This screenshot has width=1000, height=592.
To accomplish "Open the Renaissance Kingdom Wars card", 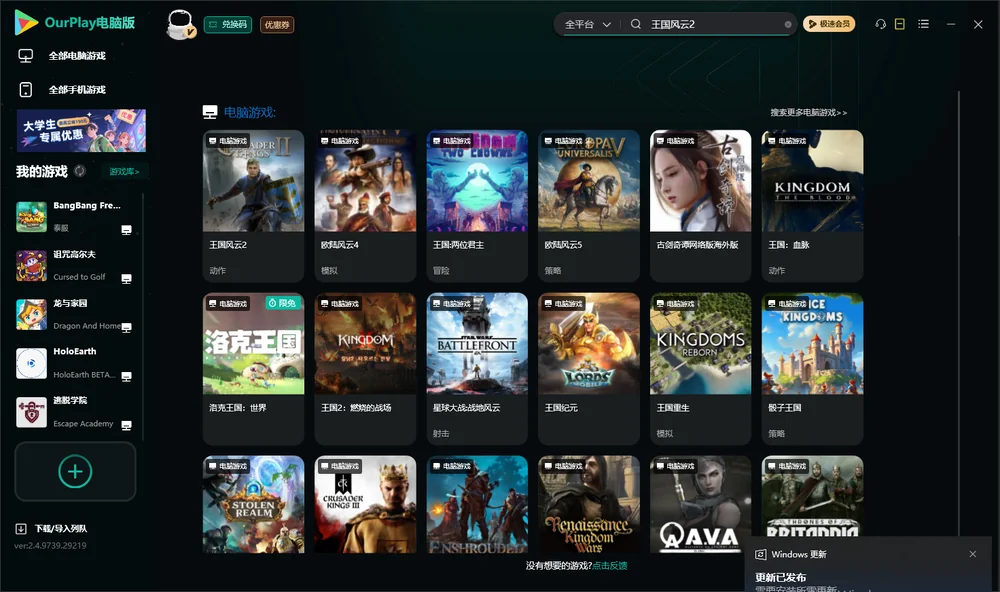I will 589,504.
